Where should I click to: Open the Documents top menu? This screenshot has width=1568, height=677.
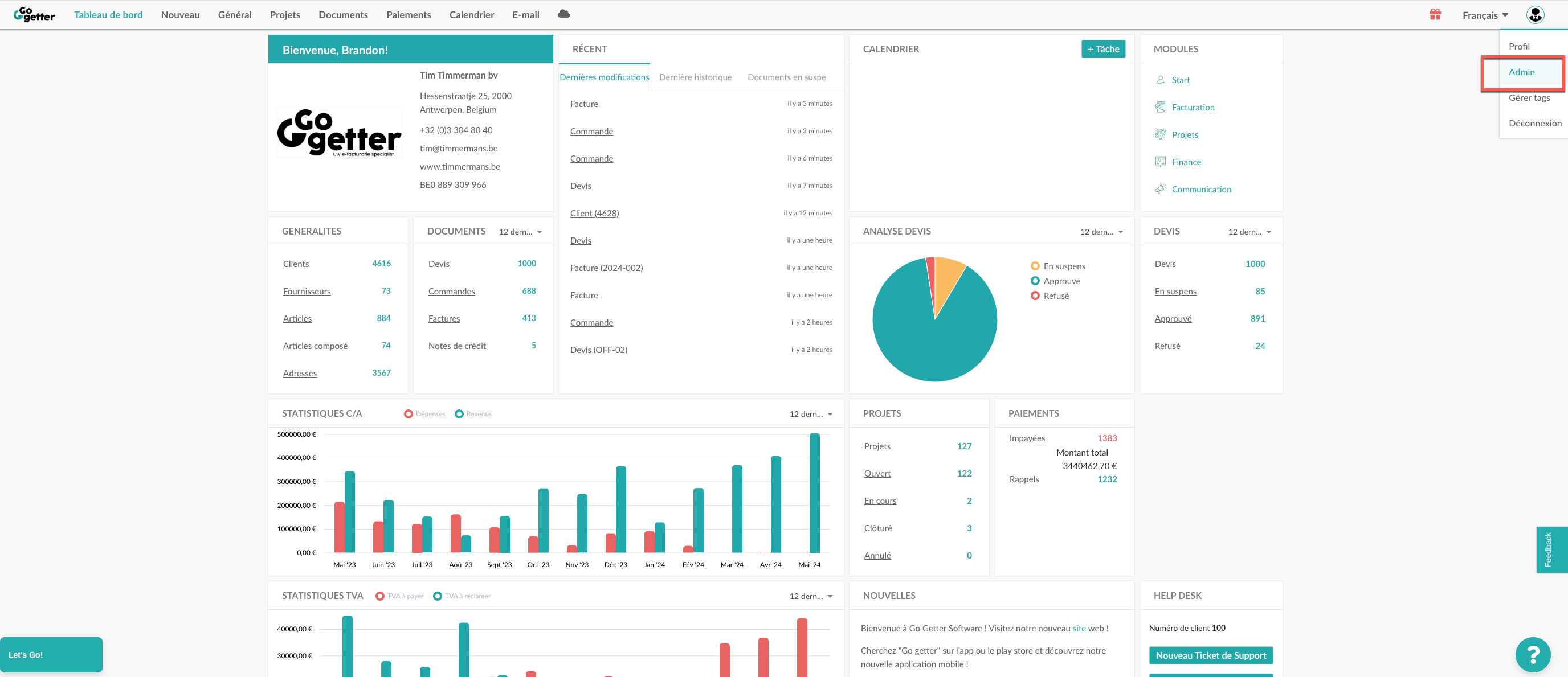coord(344,15)
